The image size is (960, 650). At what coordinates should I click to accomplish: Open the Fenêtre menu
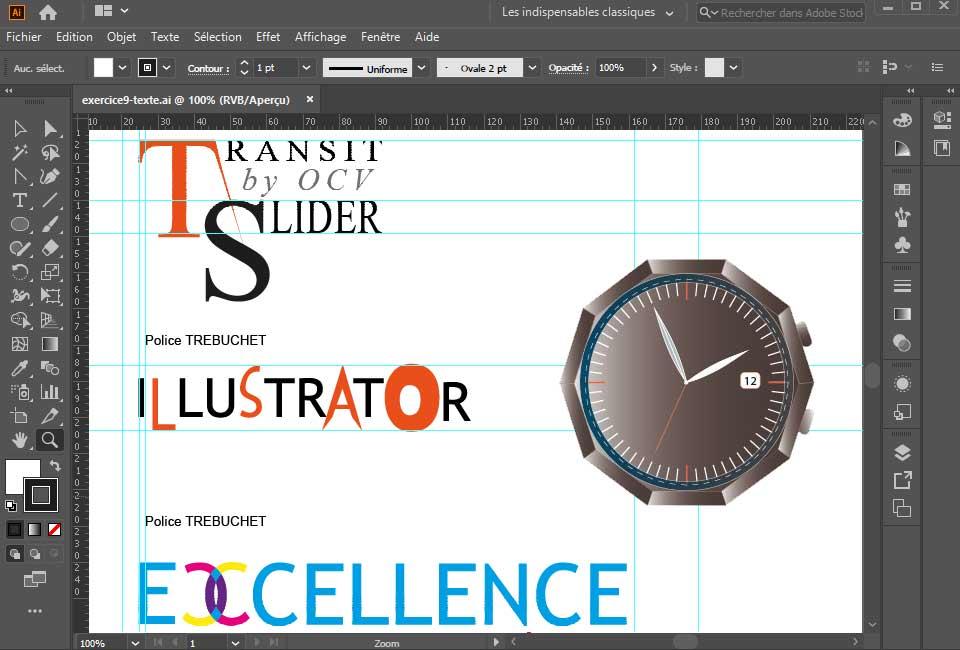tap(380, 37)
